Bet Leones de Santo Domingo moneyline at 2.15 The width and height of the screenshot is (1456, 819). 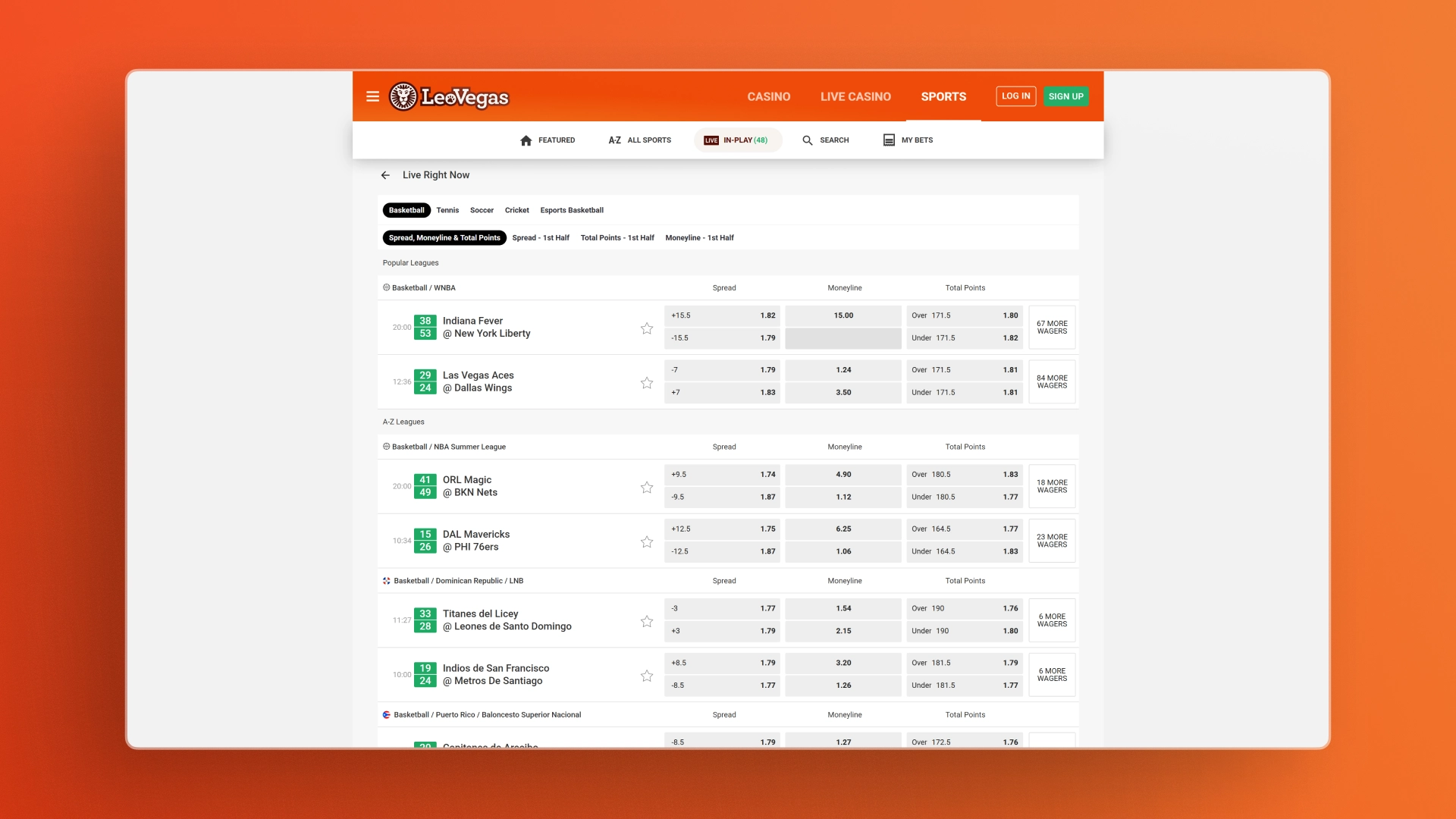point(843,631)
